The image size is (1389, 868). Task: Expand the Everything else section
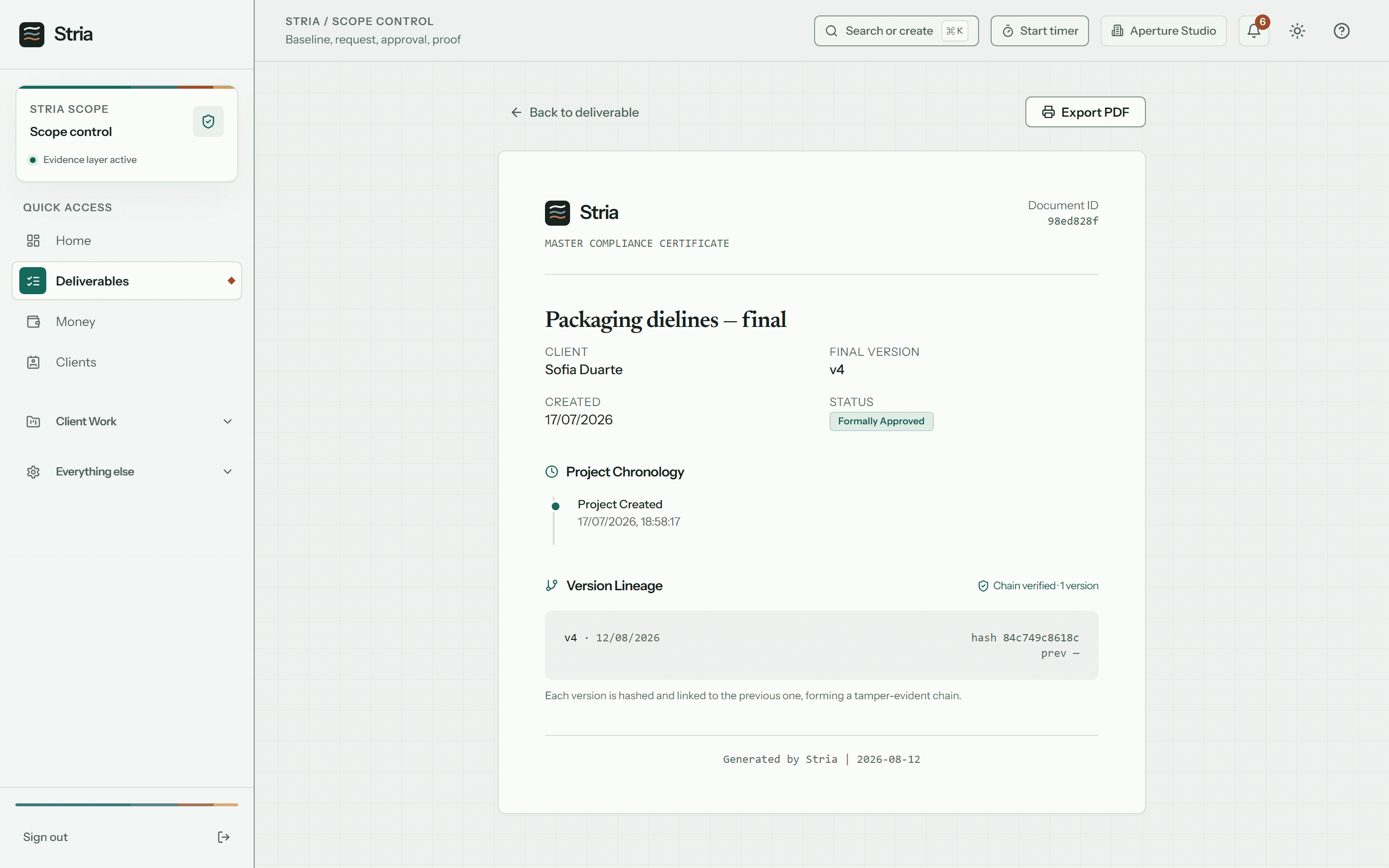(x=127, y=471)
